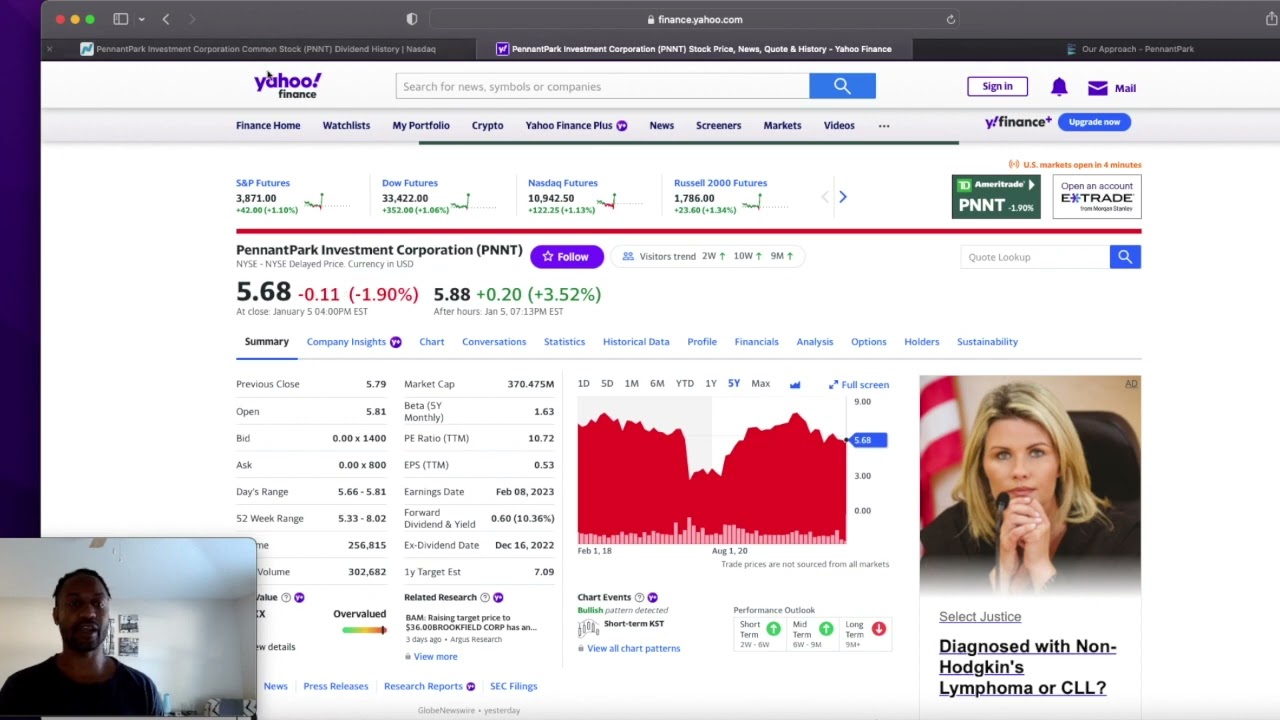The image size is (1280, 720).
Task: Click the Upgrade now button
Action: 1094,122
